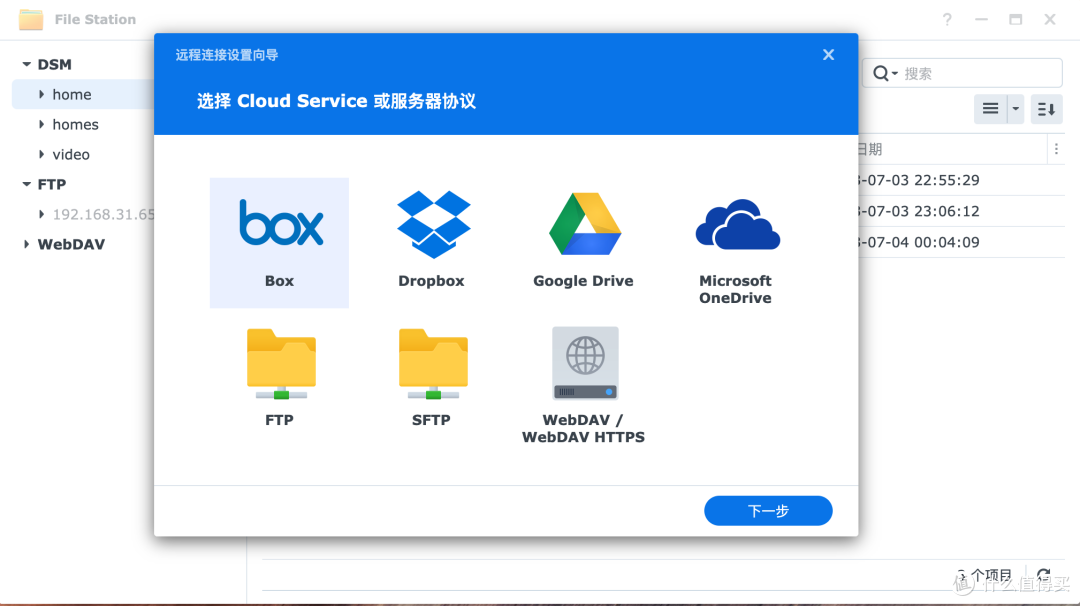Open help via the question mark icon
Screen dimensions: 1080x606
coord(946,19)
